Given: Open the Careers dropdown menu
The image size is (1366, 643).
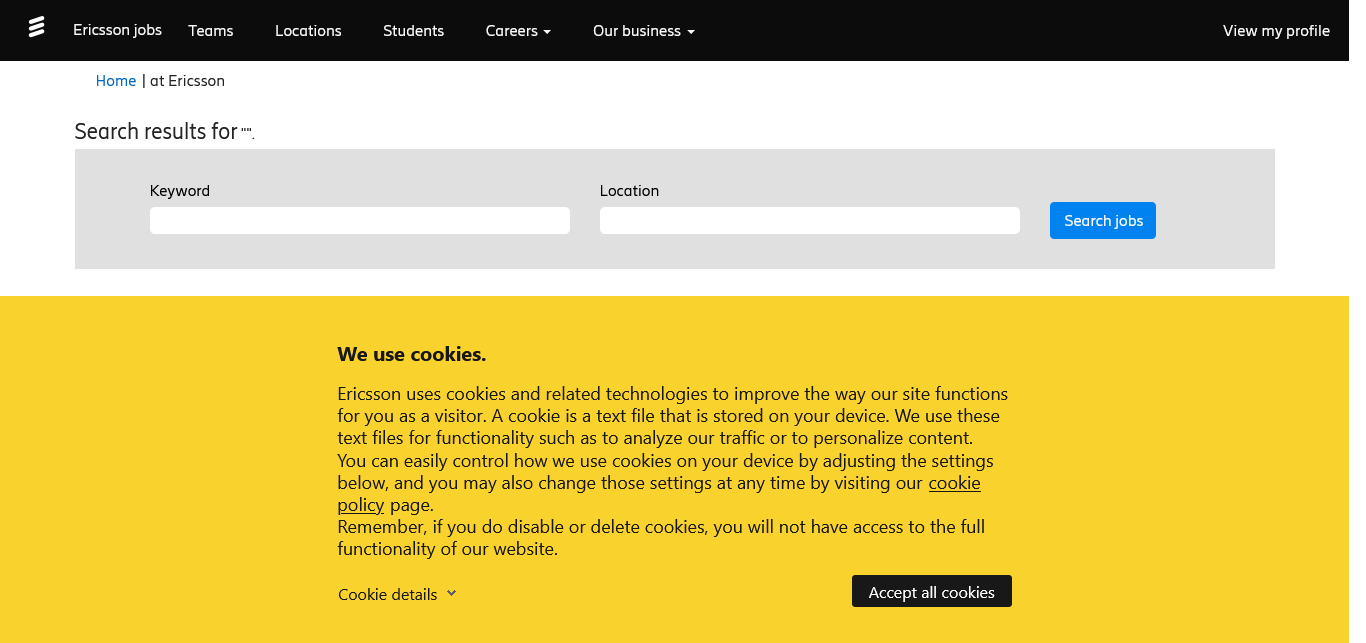Looking at the screenshot, I should click(517, 31).
